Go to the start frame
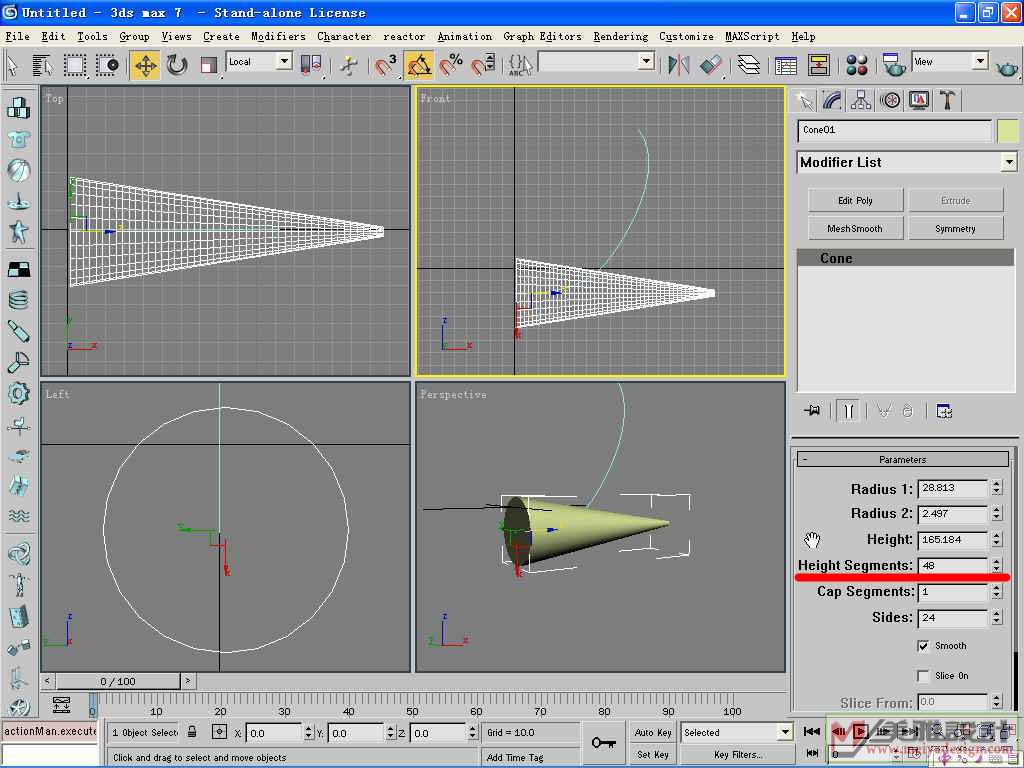The height and width of the screenshot is (768, 1024). [x=812, y=731]
